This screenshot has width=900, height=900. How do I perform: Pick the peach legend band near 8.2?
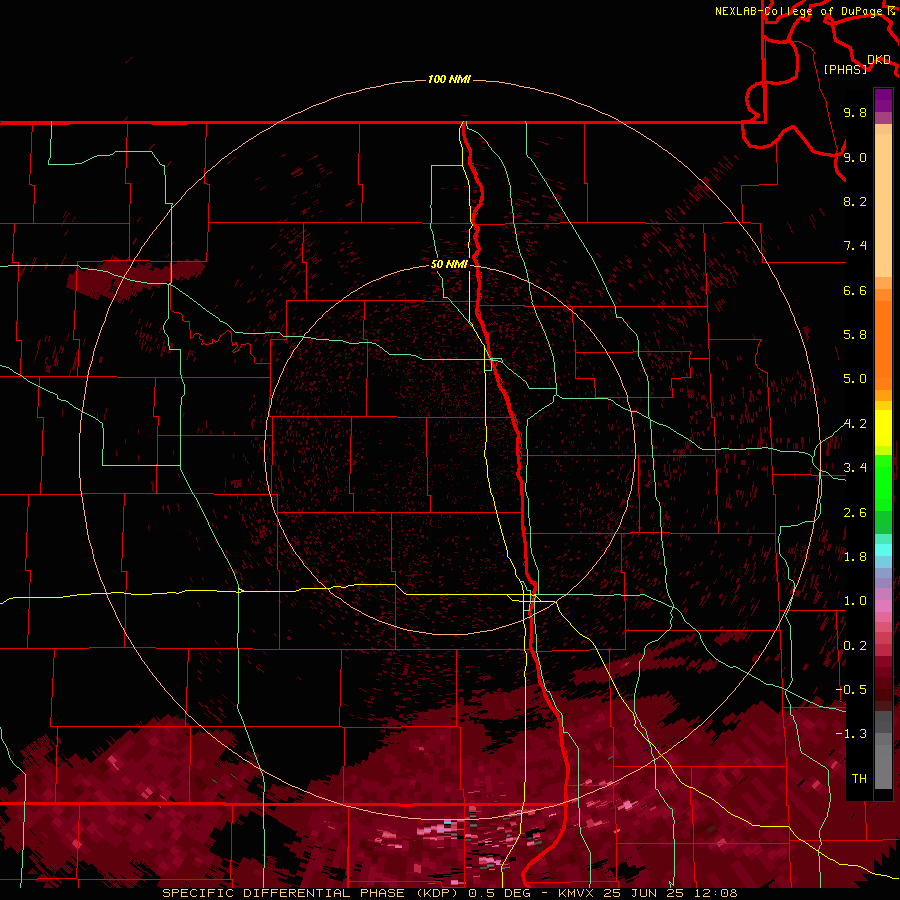coord(883,205)
